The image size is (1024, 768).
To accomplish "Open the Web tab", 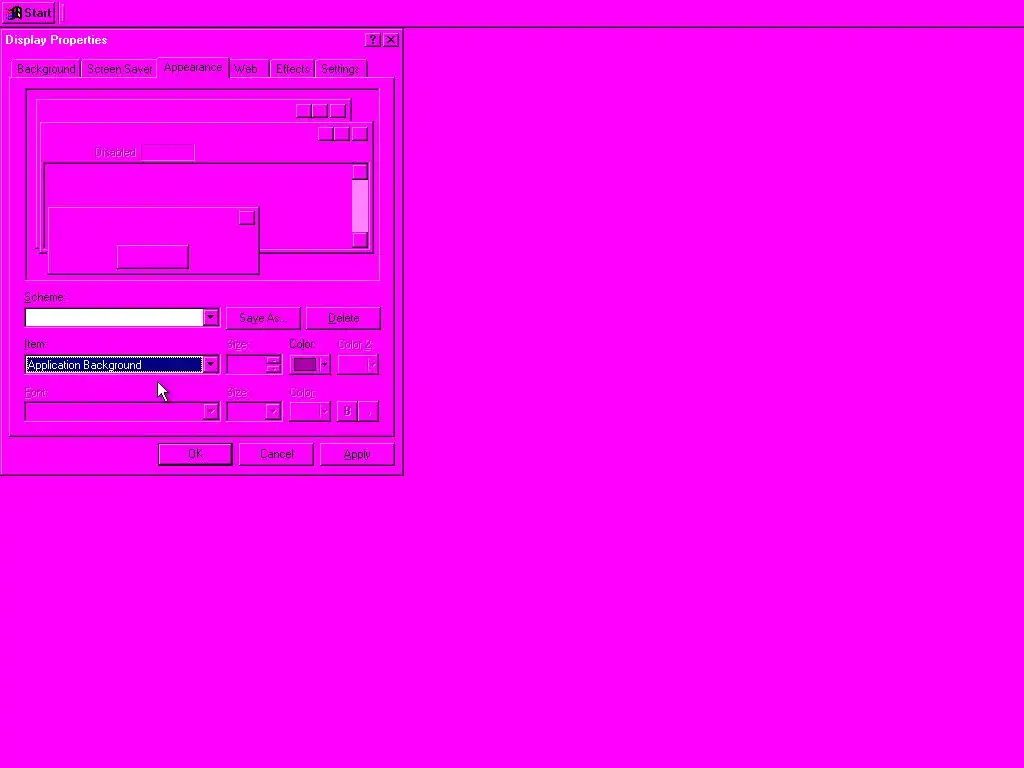I will pyautogui.click(x=246, y=69).
